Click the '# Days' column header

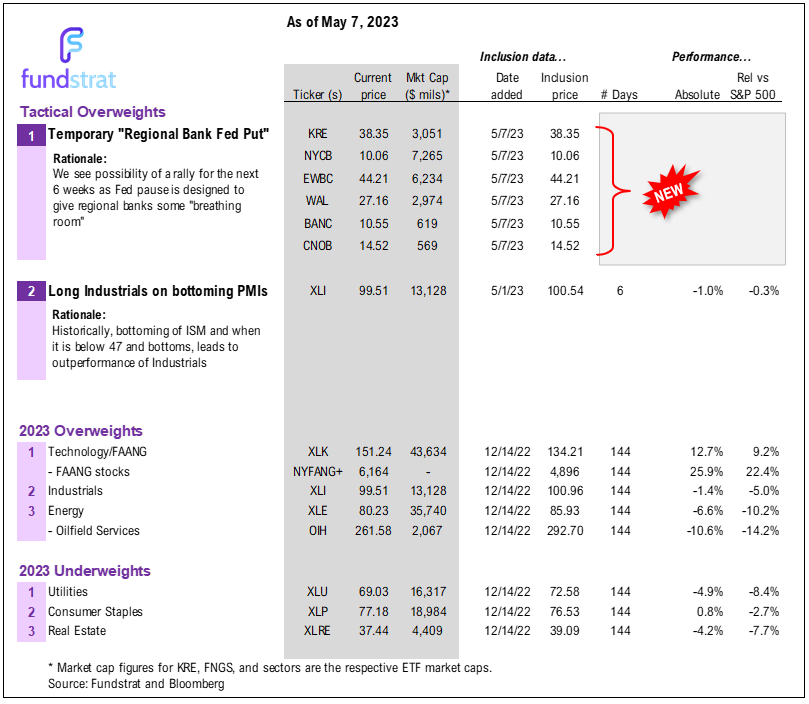[620, 95]
